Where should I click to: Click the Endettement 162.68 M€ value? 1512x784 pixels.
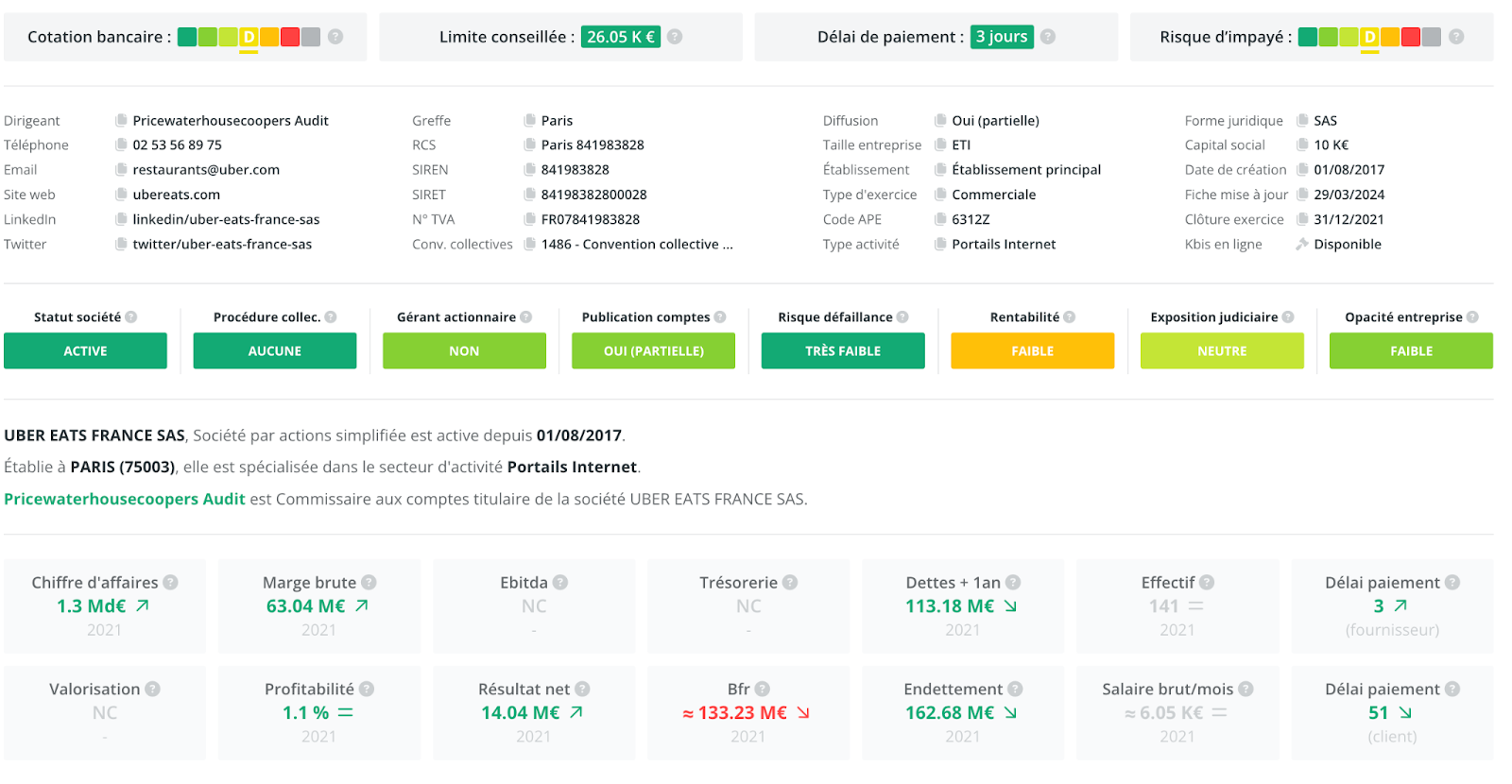pyautogui.click(x=950, y=713)
